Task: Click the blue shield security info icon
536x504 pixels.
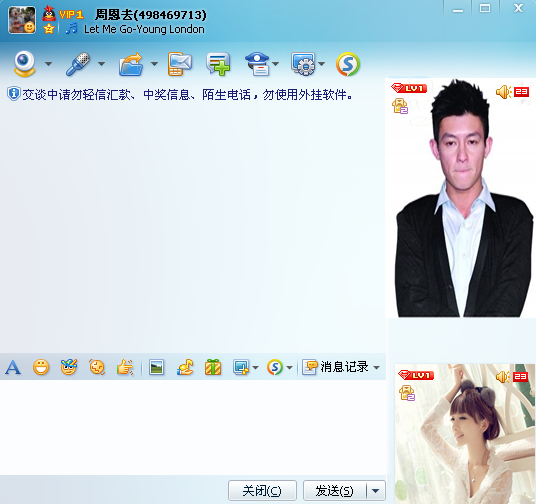Action: pyautogui.click(x=13, y=94)
